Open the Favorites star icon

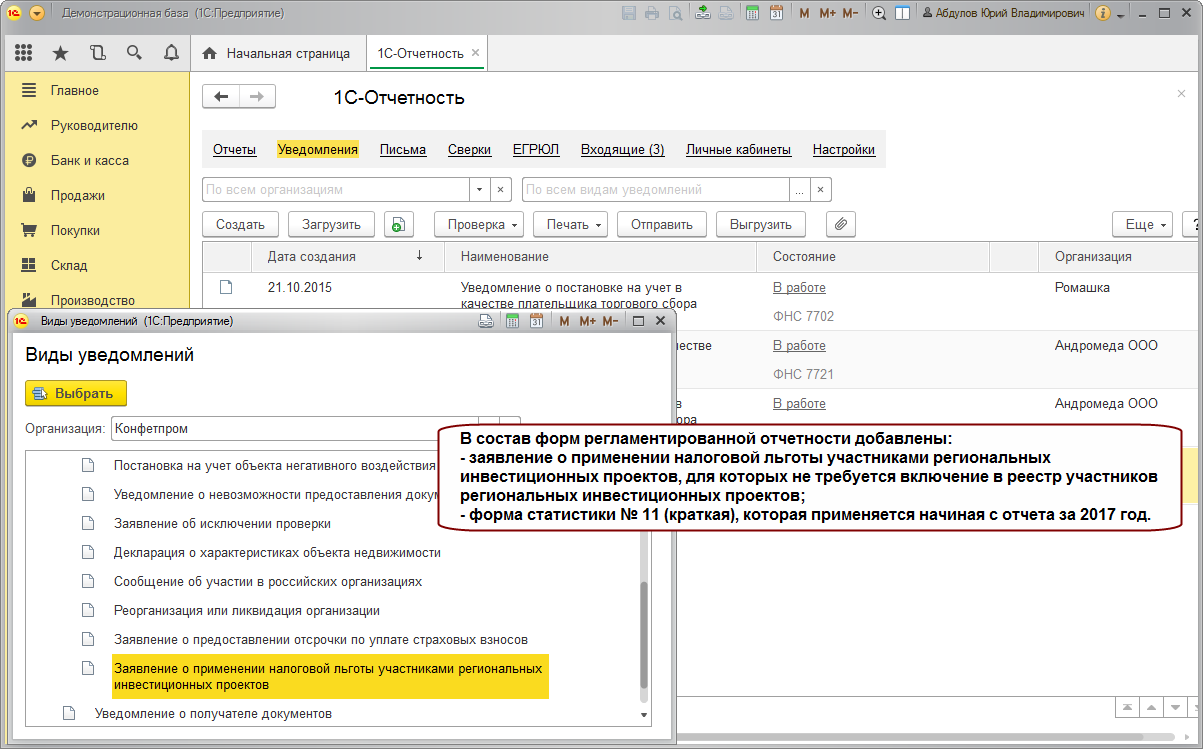coord(60,53)
